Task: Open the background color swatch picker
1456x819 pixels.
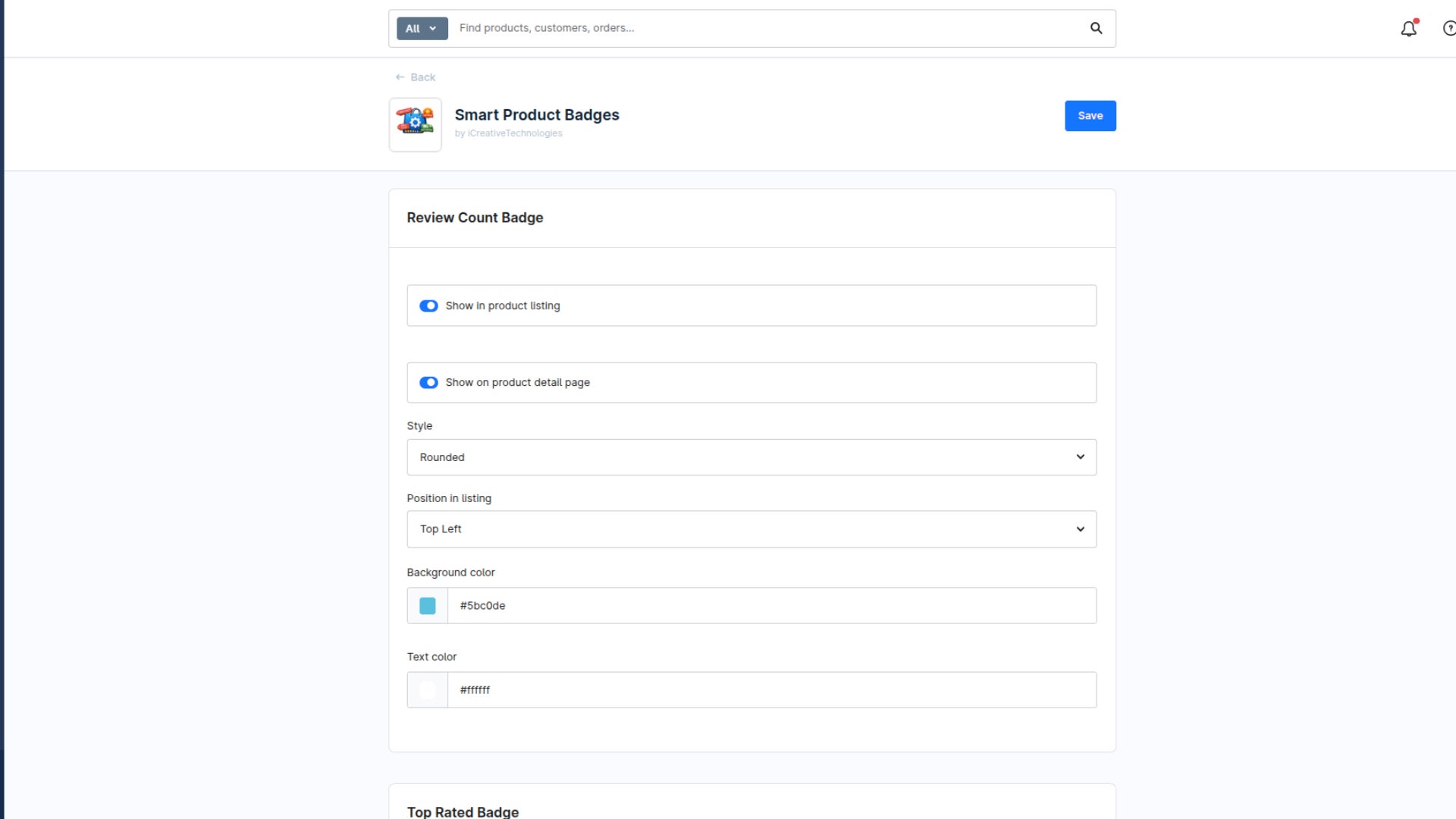Action: [x=428, y=606]
